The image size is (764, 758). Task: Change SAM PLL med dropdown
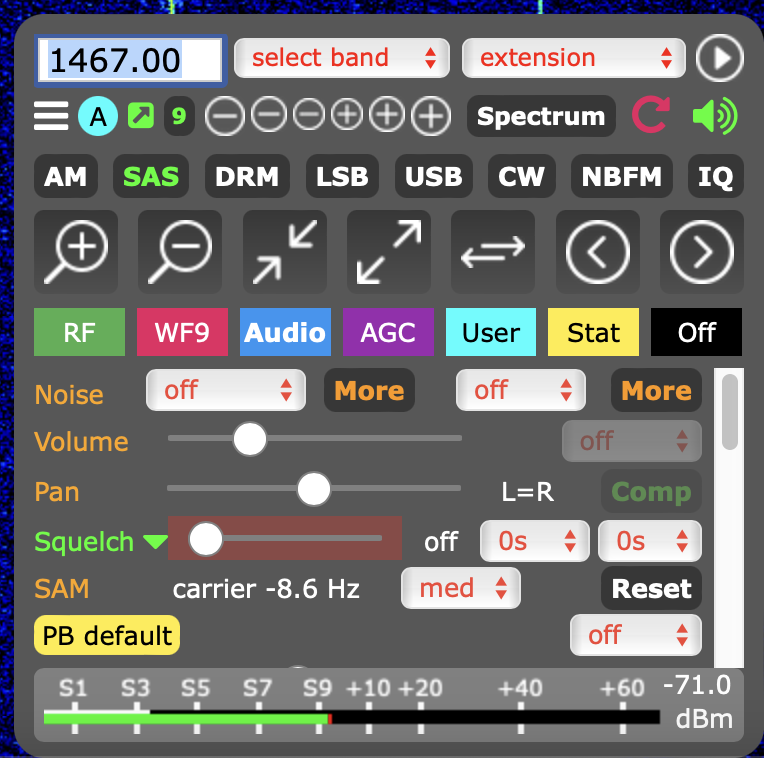(460, 588)
